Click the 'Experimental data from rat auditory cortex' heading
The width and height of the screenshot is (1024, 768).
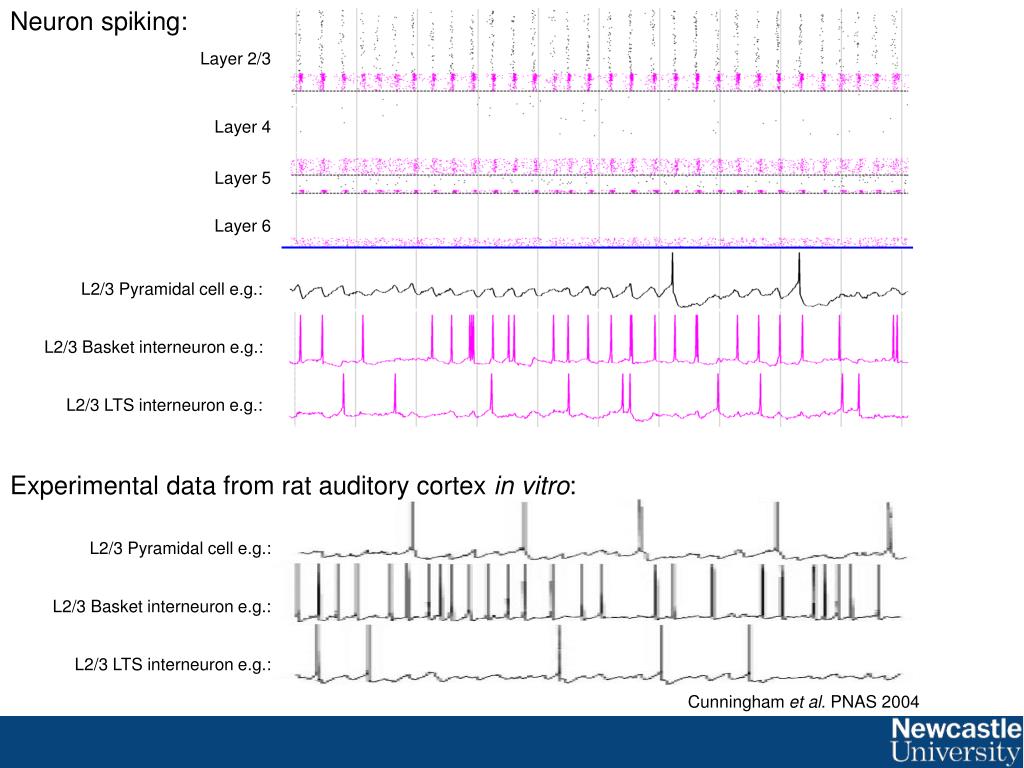pos(293,486)
